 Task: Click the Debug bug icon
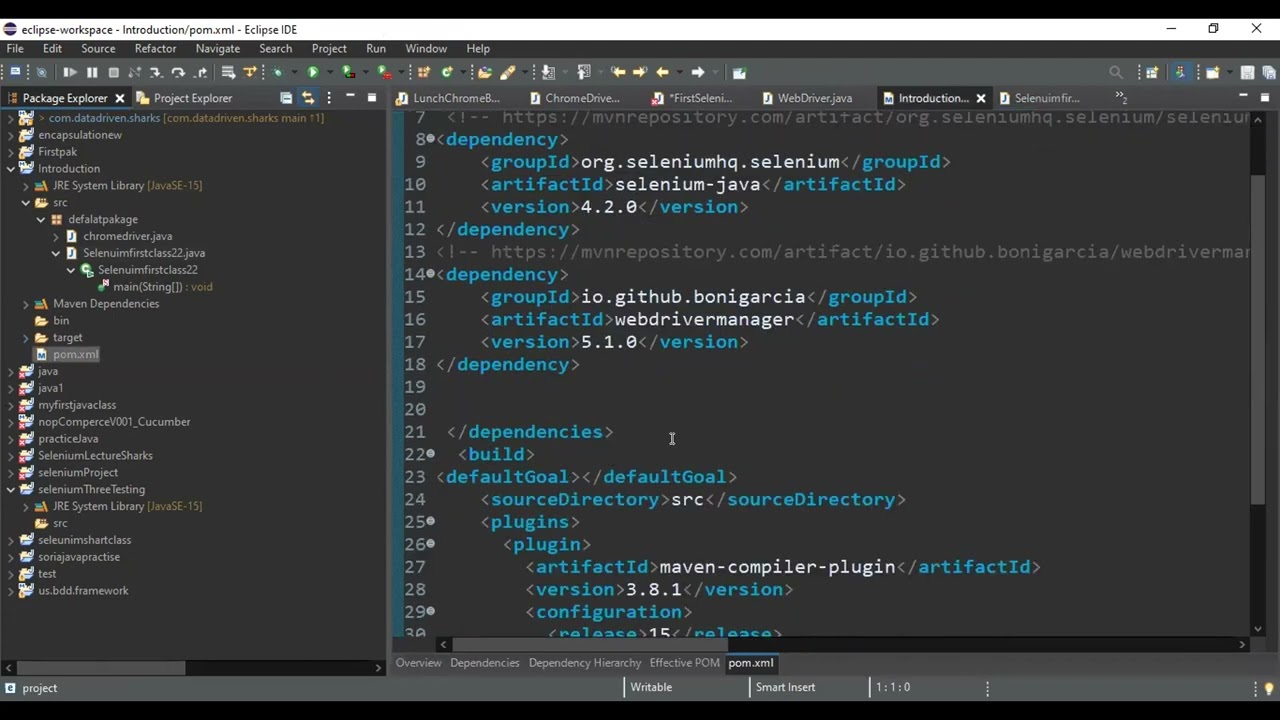point(278,72)
